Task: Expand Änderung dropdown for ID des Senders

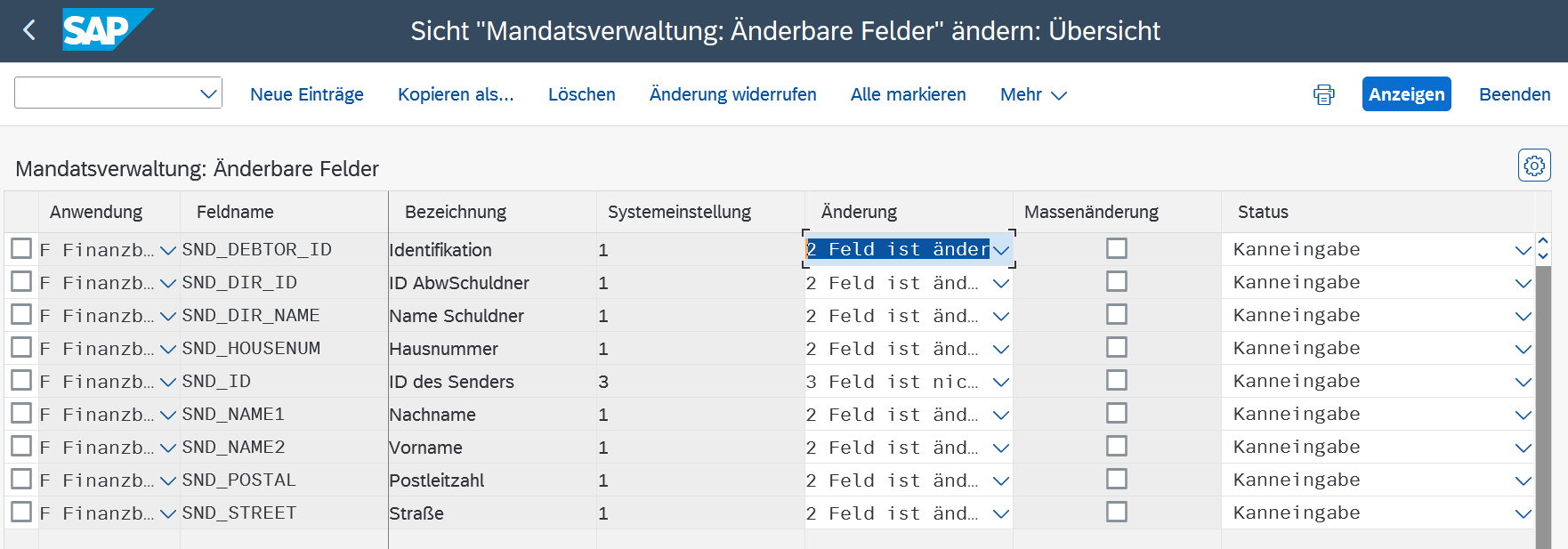Action: coord(1001,382)
